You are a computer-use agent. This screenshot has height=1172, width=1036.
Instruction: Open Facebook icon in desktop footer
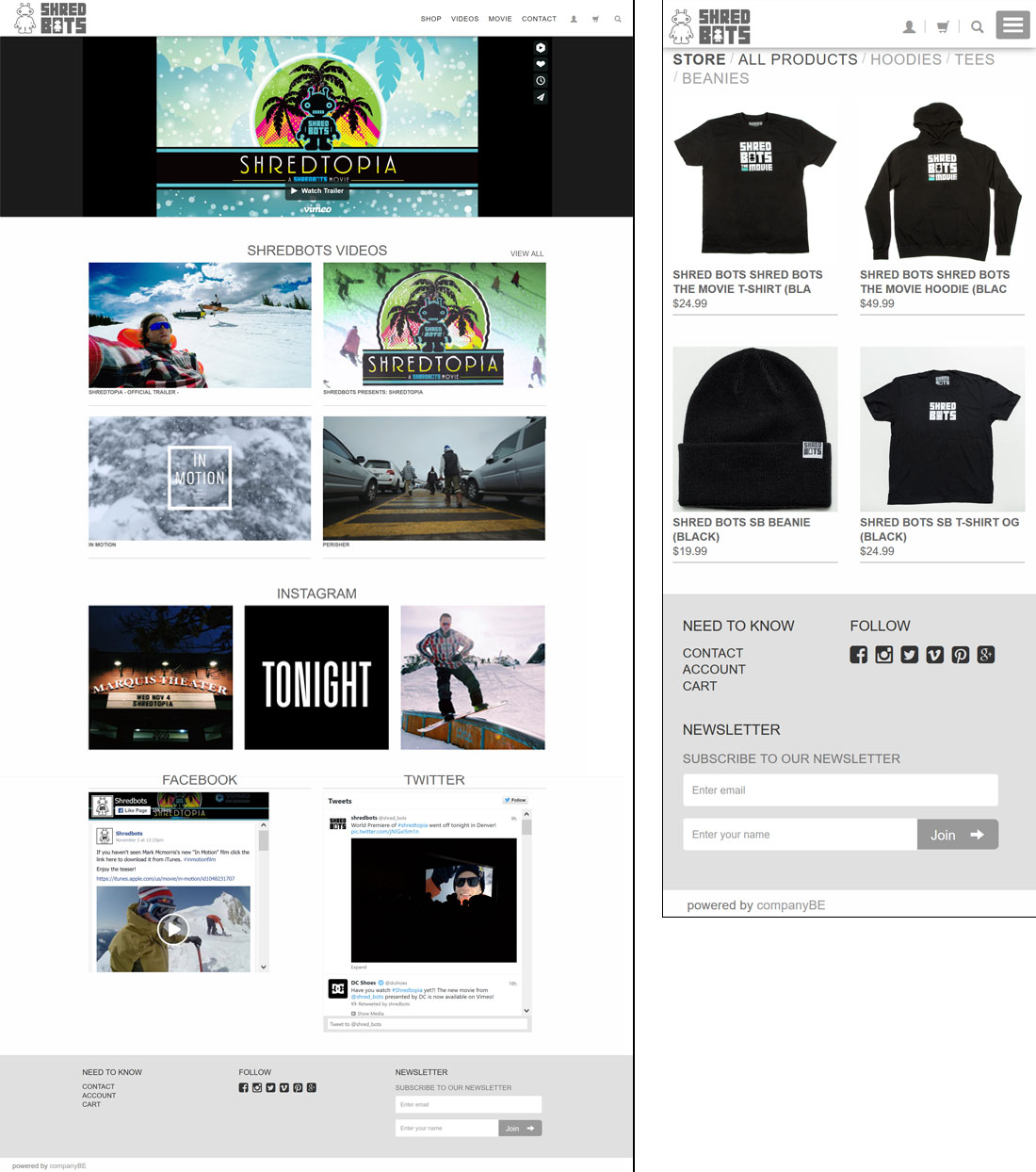pyautogui.click(x=243, y=1087)
